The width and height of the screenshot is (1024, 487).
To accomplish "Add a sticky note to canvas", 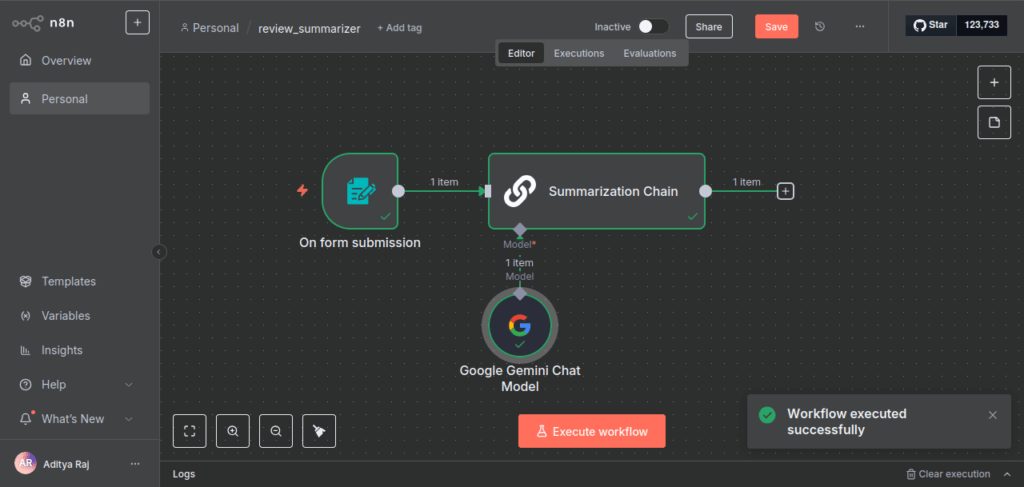I will 994,122.
